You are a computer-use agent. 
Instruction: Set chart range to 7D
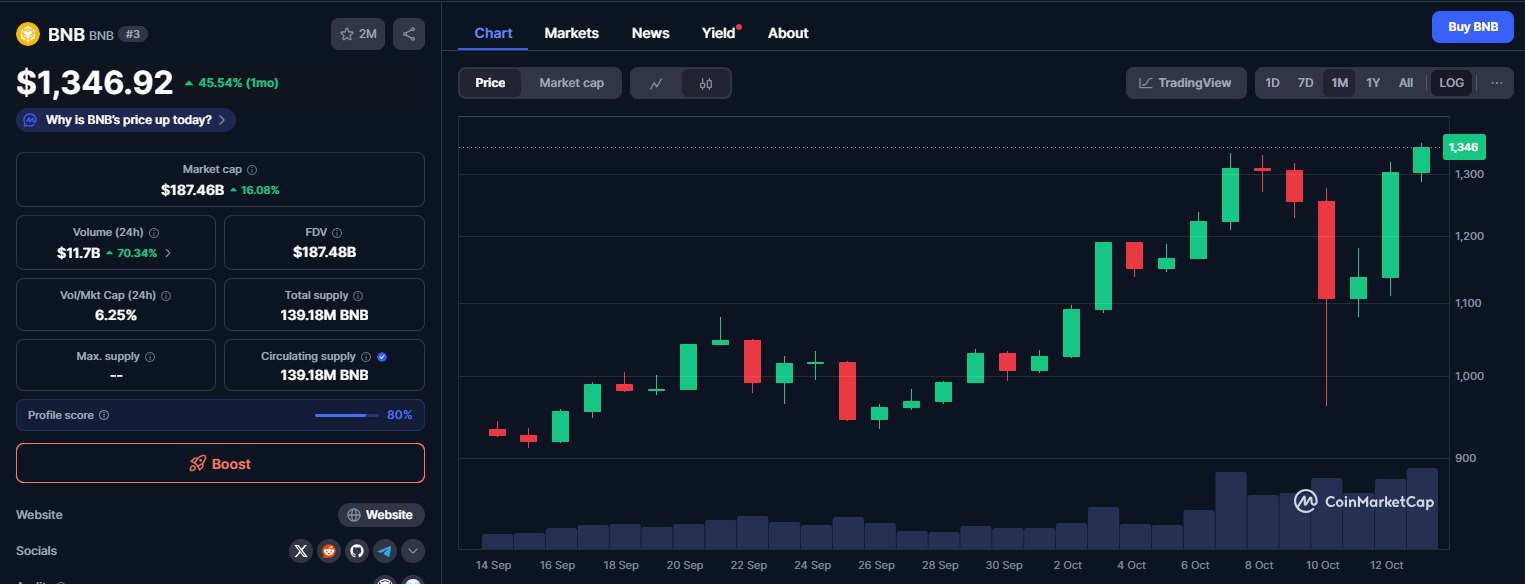point(1305,83)
